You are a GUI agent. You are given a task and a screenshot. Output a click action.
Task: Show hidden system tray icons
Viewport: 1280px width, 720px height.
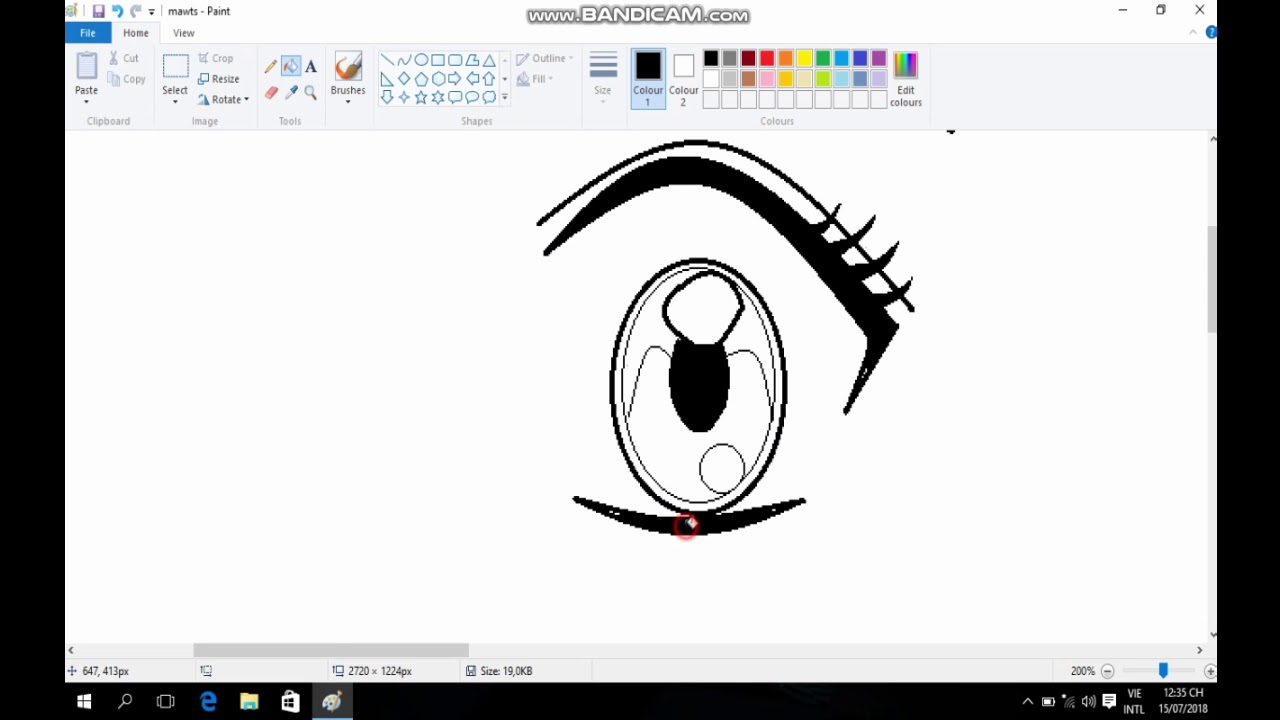click(x=1027, y=702)
